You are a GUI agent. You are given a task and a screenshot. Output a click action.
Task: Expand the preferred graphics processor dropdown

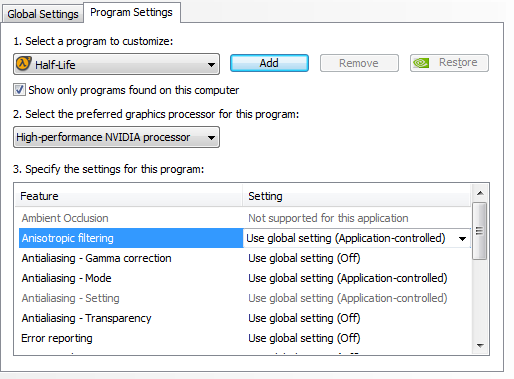pos(116,137)
